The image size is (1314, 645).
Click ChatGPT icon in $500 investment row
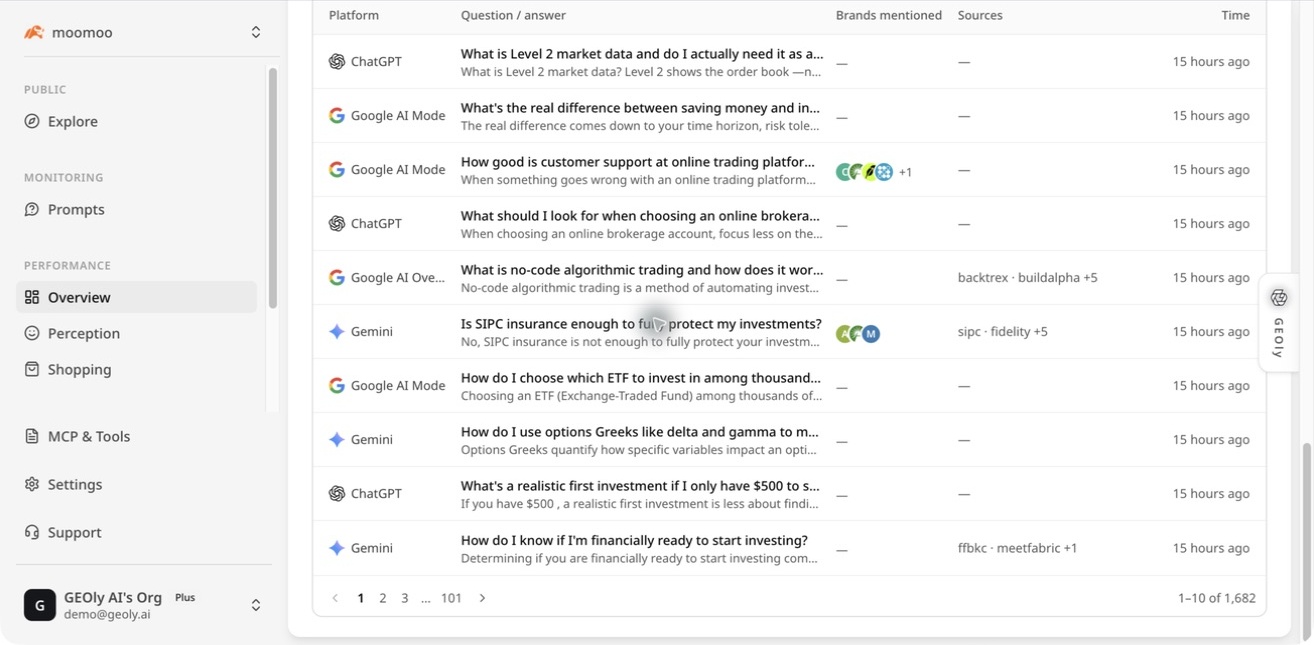pyautogui.click(x=337, y=493)
